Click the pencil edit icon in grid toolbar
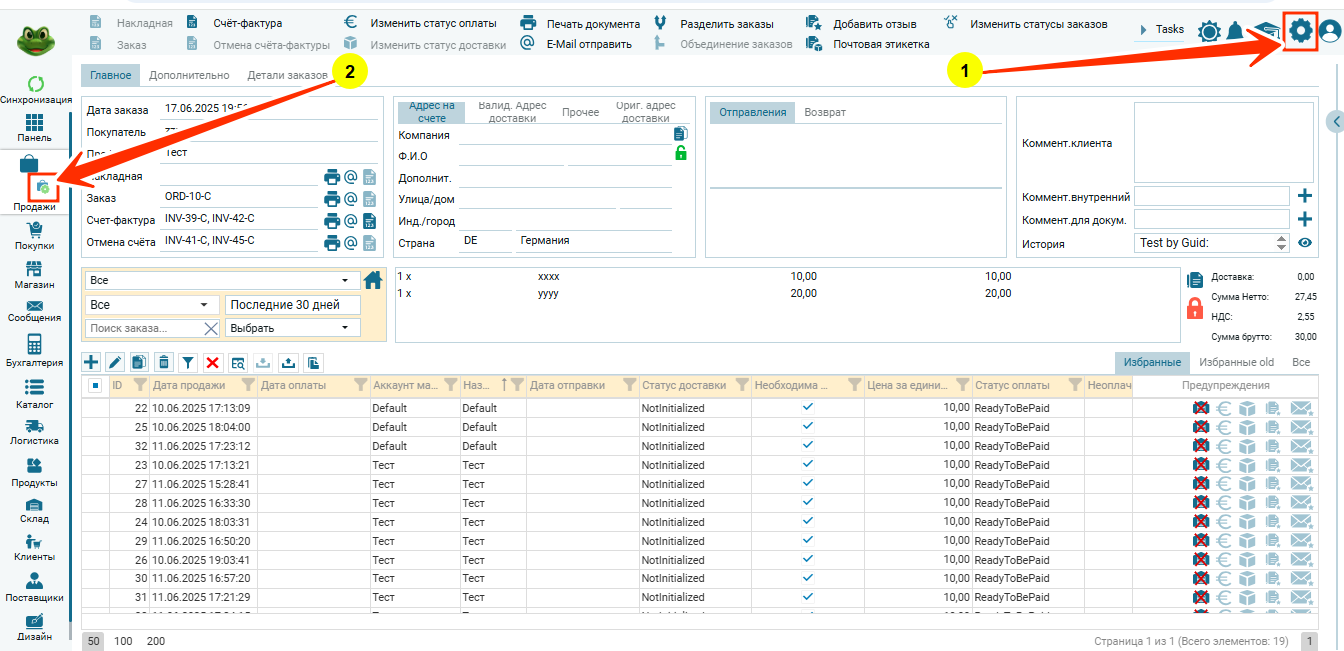The width and height of the screenshot is (1344, 651). [115, 363]
